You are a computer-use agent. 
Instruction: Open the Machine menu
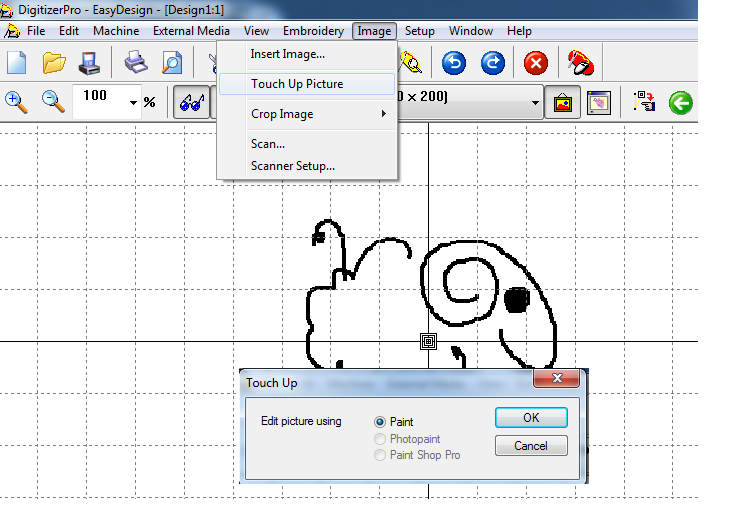coord(116,31)
